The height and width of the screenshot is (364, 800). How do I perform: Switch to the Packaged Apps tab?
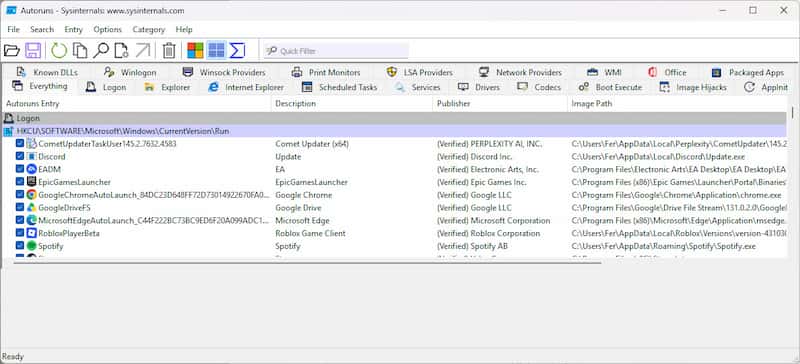[x=747, y=72]
